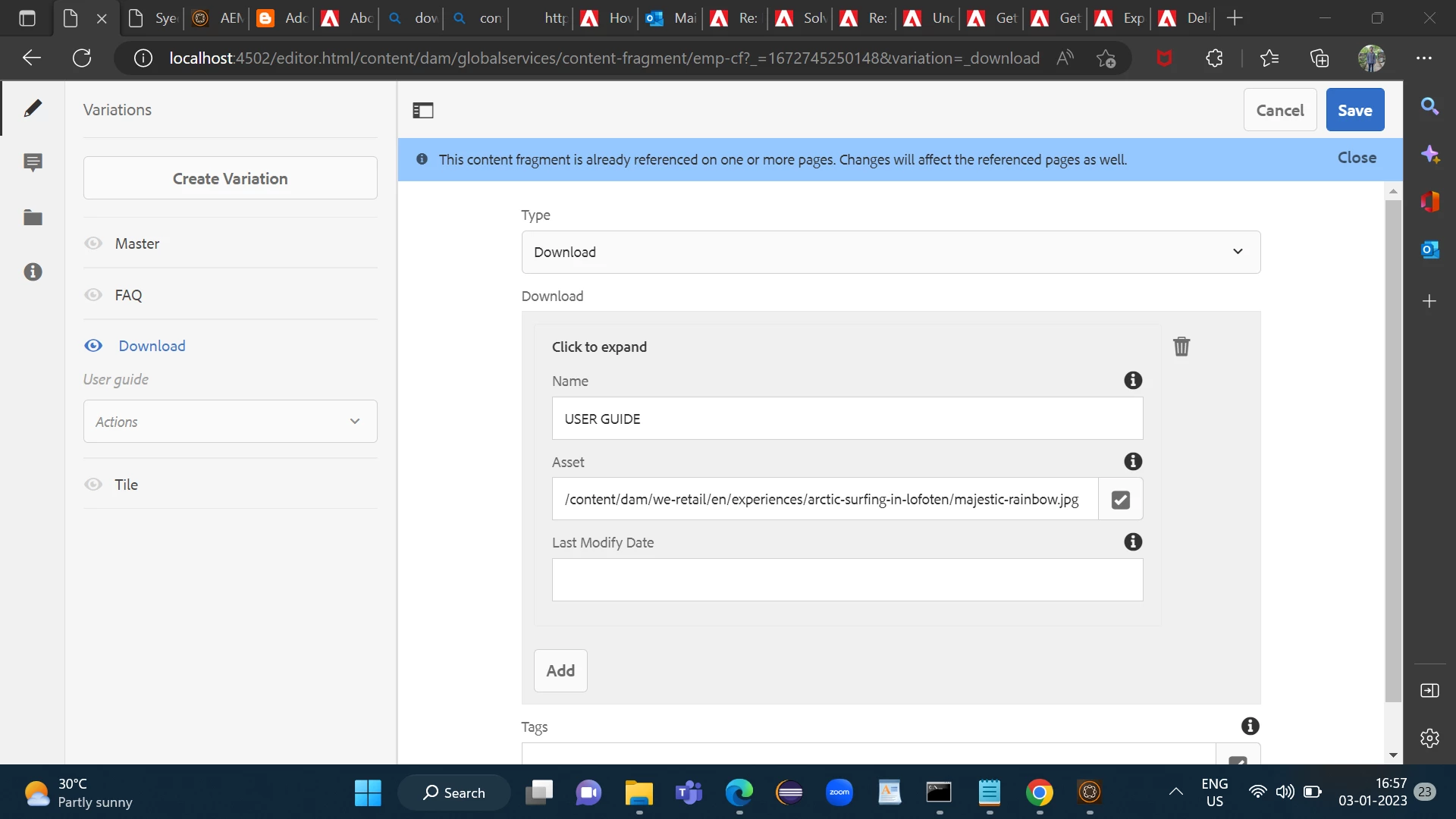Show info for Last Modify Date
The height and width of the screenshot is (819, 1456).
point(1133,542)
